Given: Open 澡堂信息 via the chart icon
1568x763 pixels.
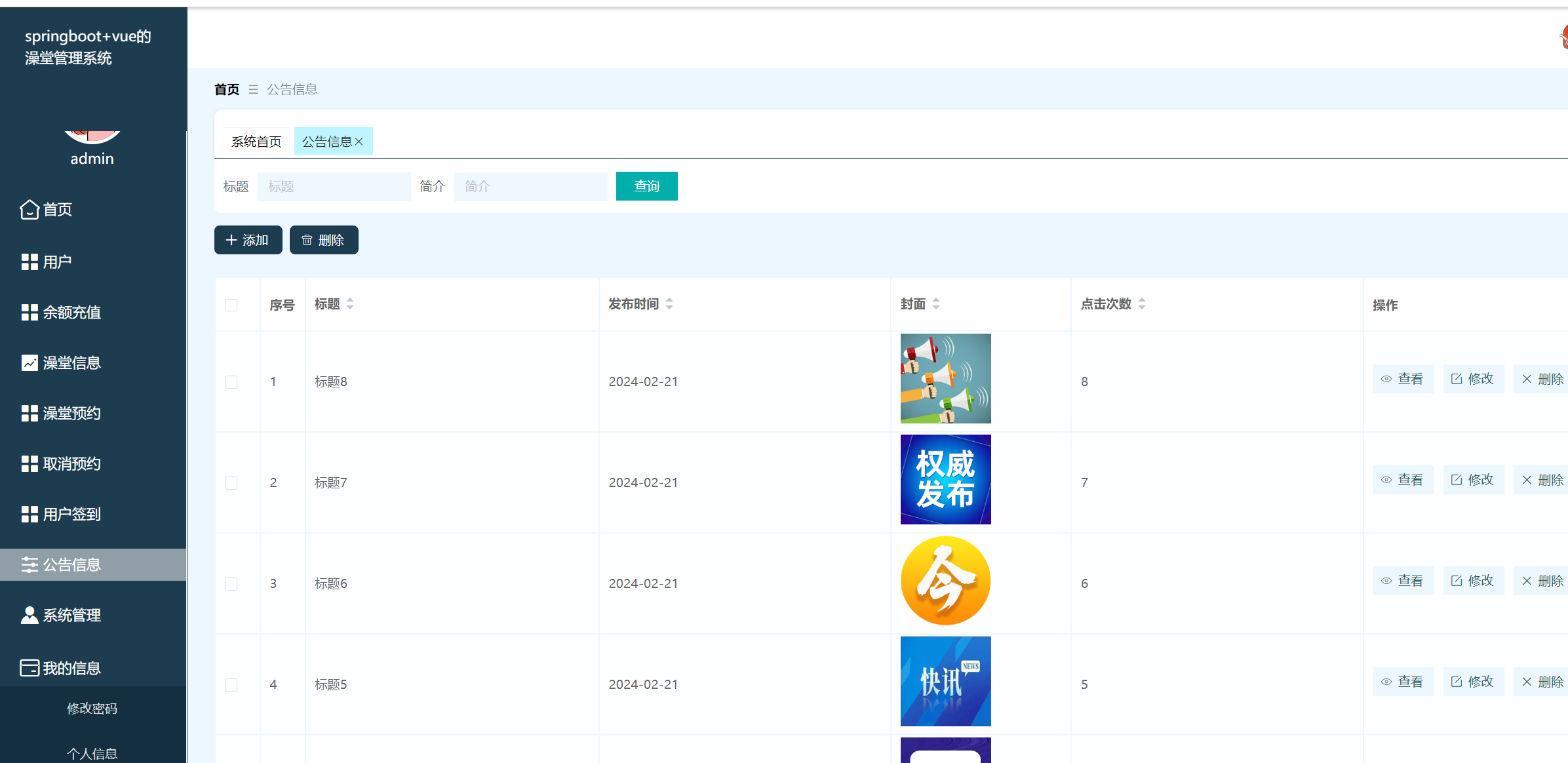Looking at the screenshot, I should 29,362.
